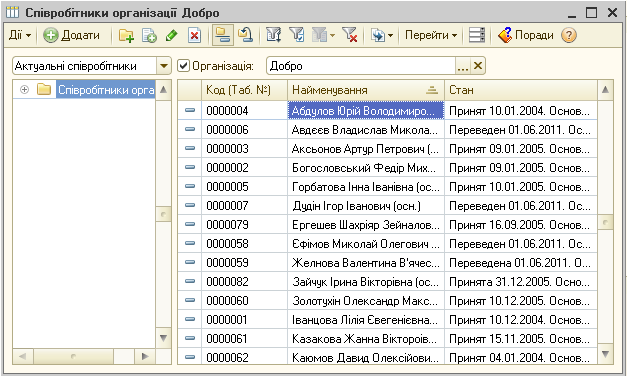The image size is (627, 376).
Task: Open help with the question mark icon
Action: coord(569,35)
